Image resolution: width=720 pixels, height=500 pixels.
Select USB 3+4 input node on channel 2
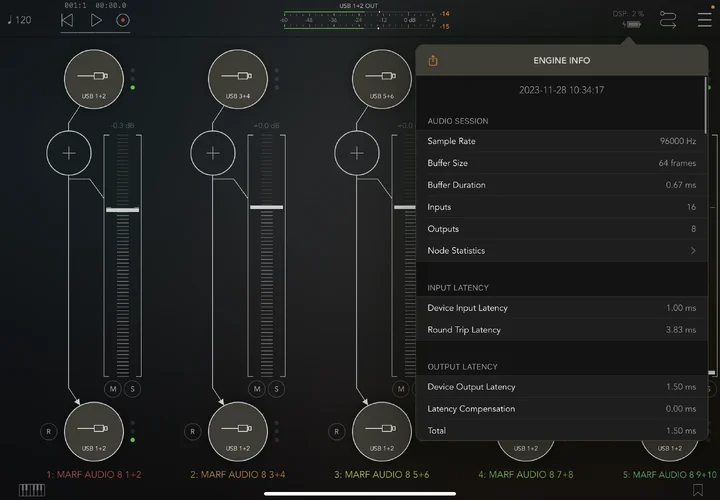coord(237,80)
